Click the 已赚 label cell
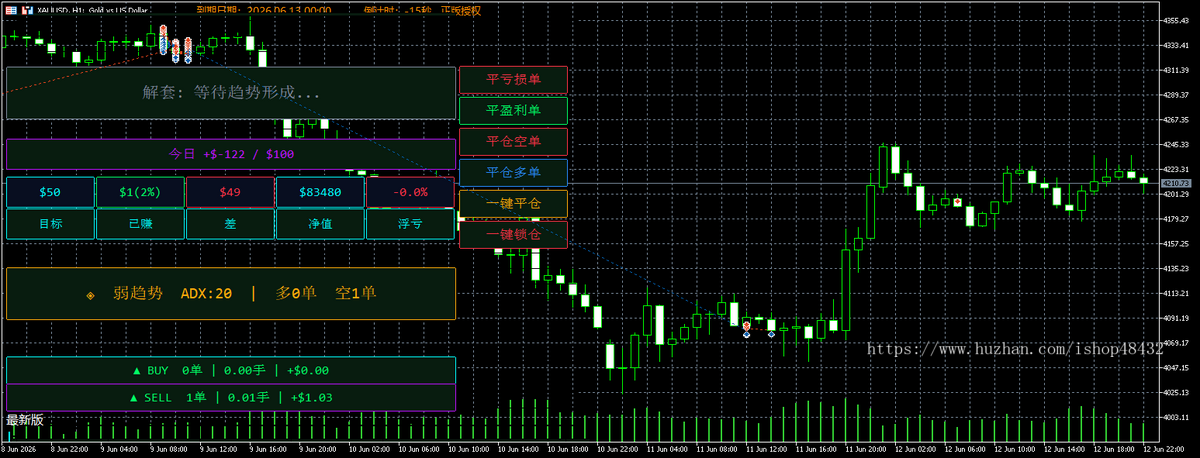 point(140,224)
